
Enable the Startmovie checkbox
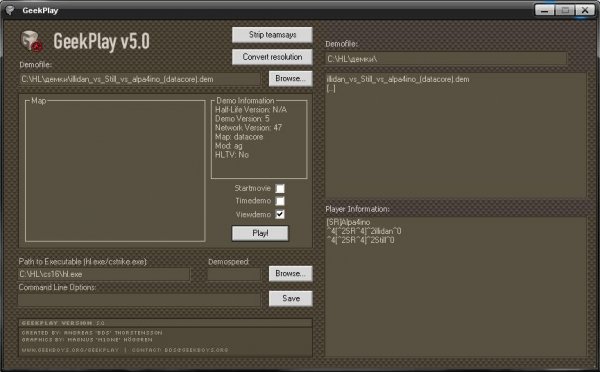[280, 188]
